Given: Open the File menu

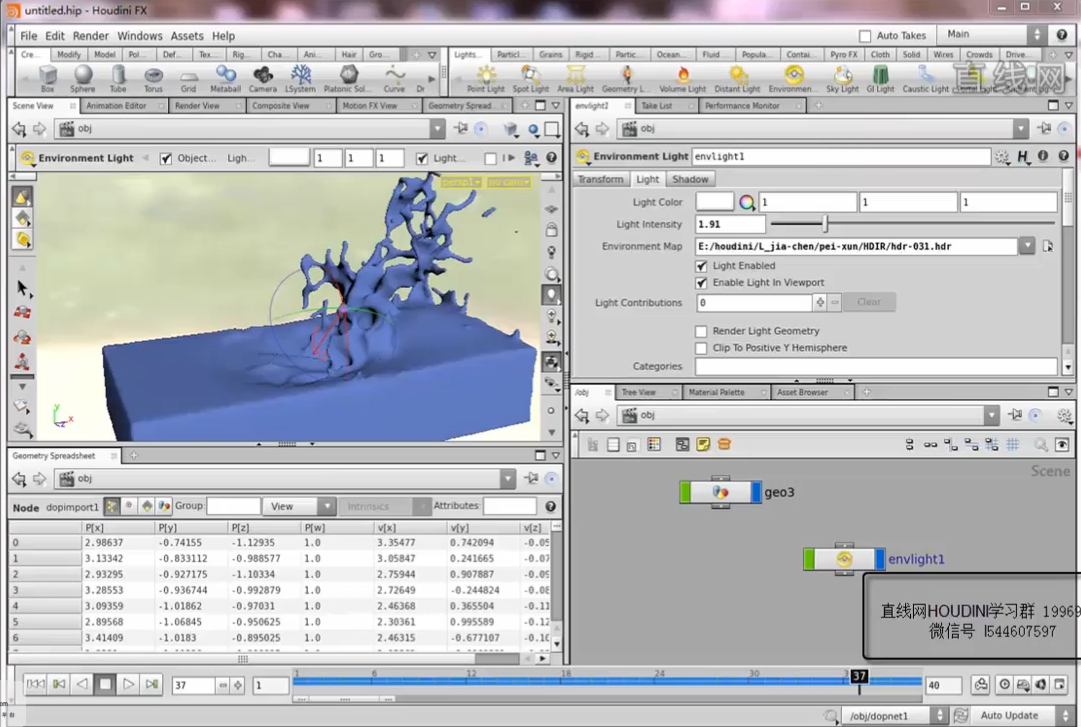Looking at the screenshot, I should [x=29, y=36].
